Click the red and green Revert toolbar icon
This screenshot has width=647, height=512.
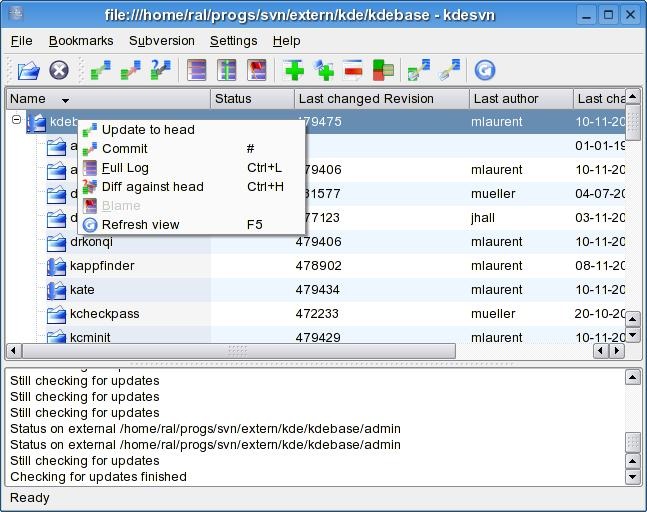pyautogui.click(x=383, y=70)
